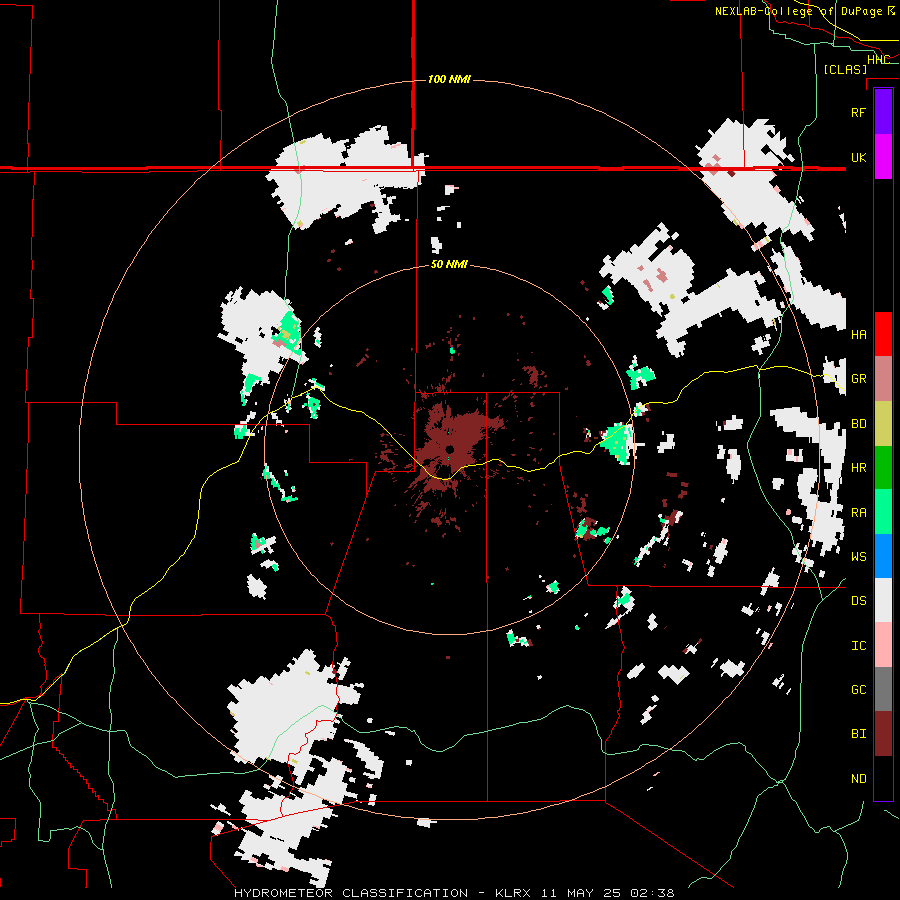
Task: Click the DS legend label
Action: pyautogui.click(x=859, y=601)
